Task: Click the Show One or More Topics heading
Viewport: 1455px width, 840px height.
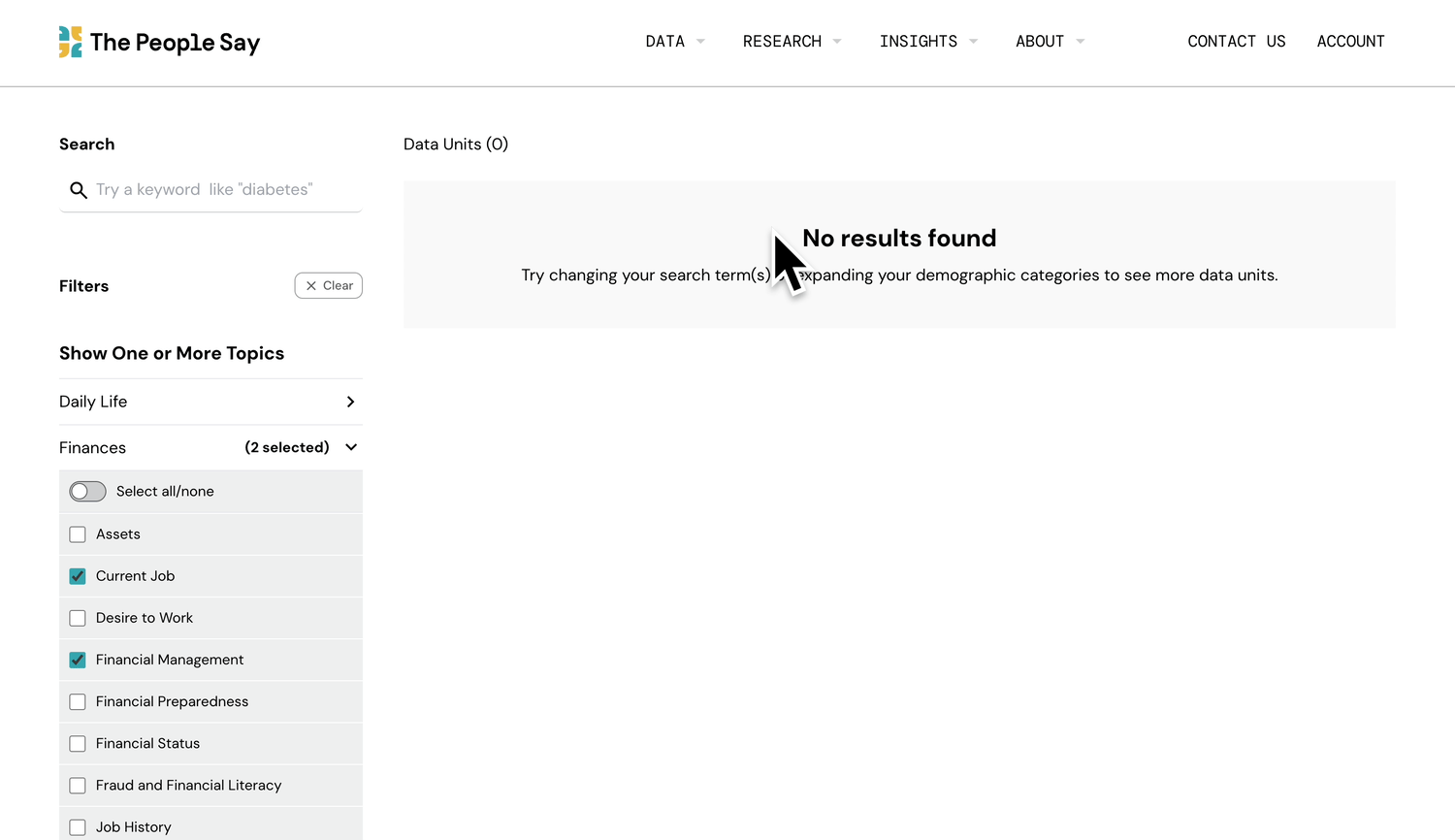Action: pos(172,353)
